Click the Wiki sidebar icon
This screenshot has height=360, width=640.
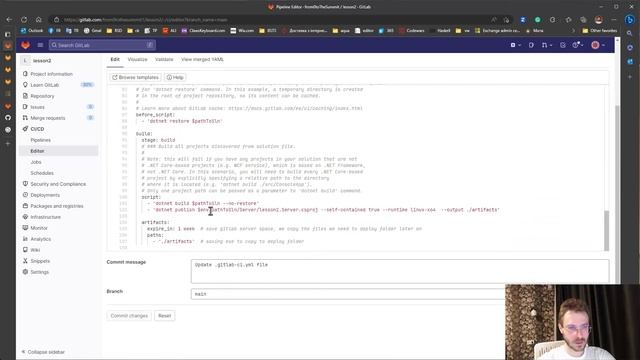pyautogui.click(x=25, y=250)
